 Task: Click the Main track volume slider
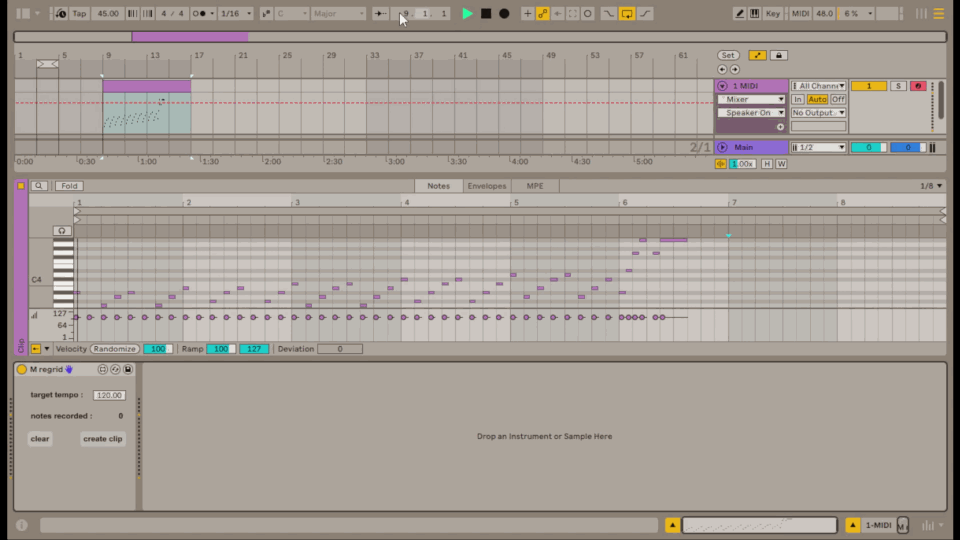pyautogui.click(x=868, y=147)
